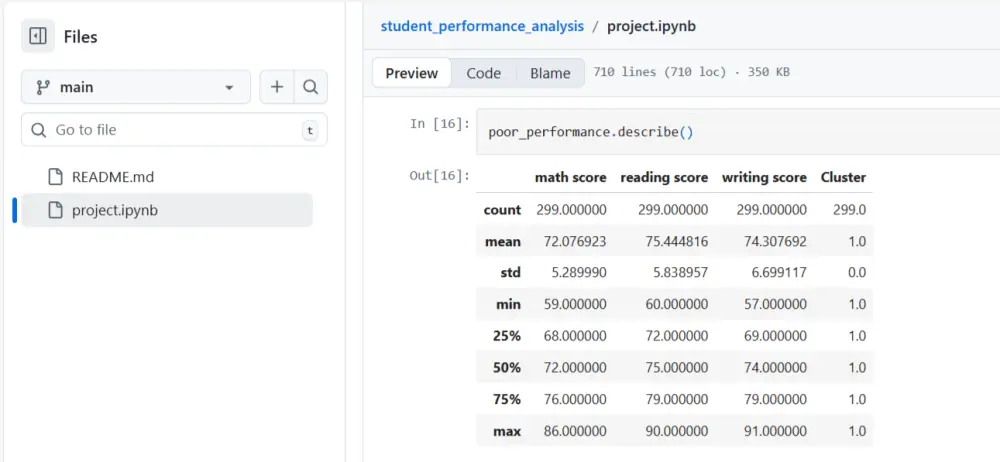Viewport: 1000px width, 462px height.
Task: Click the 50% row label
Action: (506, 368)
